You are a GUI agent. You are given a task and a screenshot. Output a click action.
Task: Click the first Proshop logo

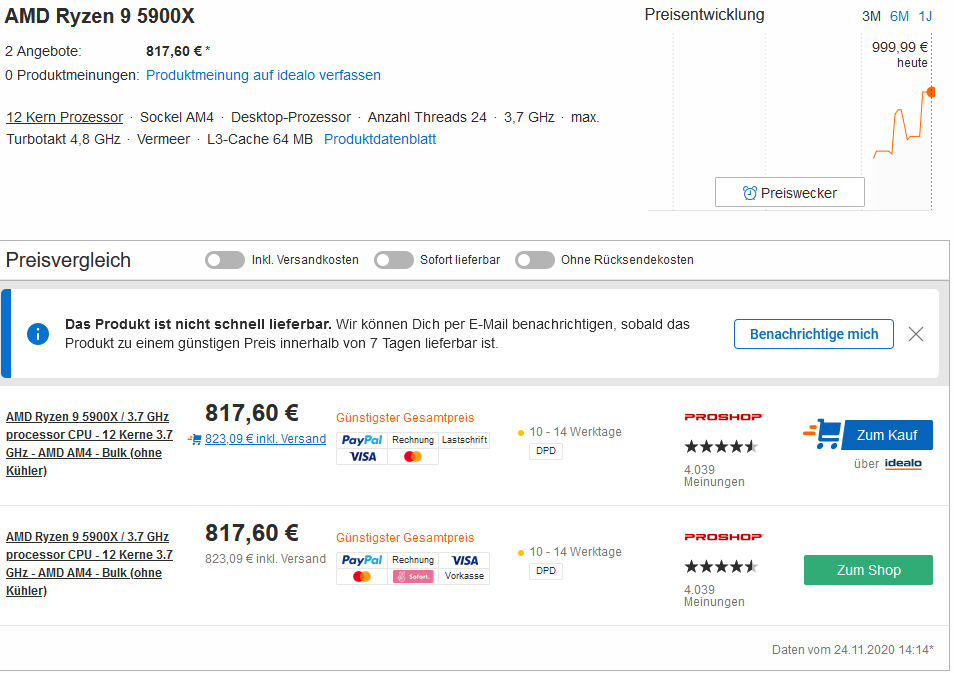723,417
